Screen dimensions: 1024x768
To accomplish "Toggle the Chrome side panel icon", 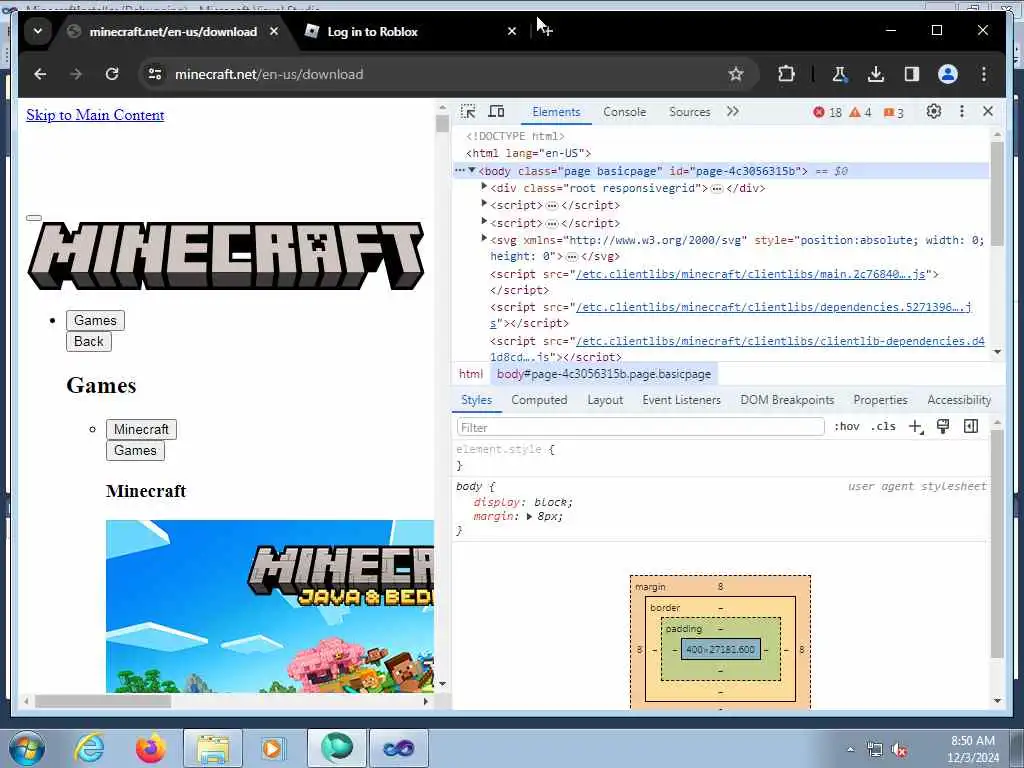I will click(x=912, y=74).
